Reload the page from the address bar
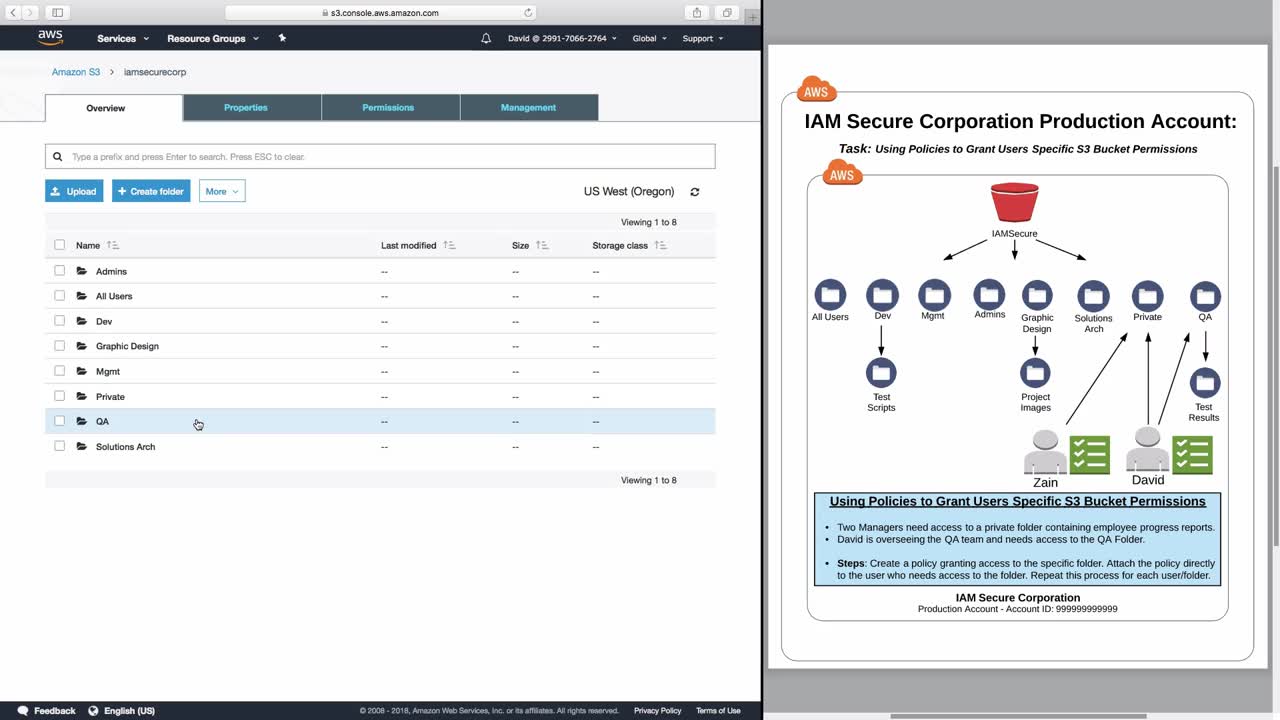 [x=528, y=13]
